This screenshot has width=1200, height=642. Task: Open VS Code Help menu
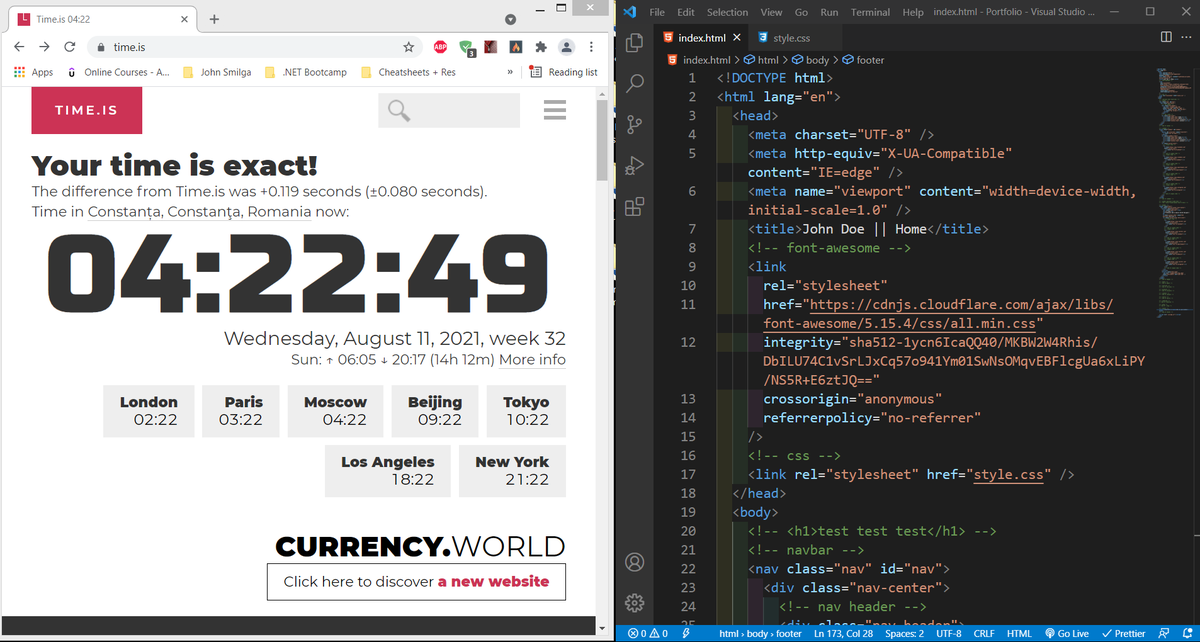pos(912,12)
